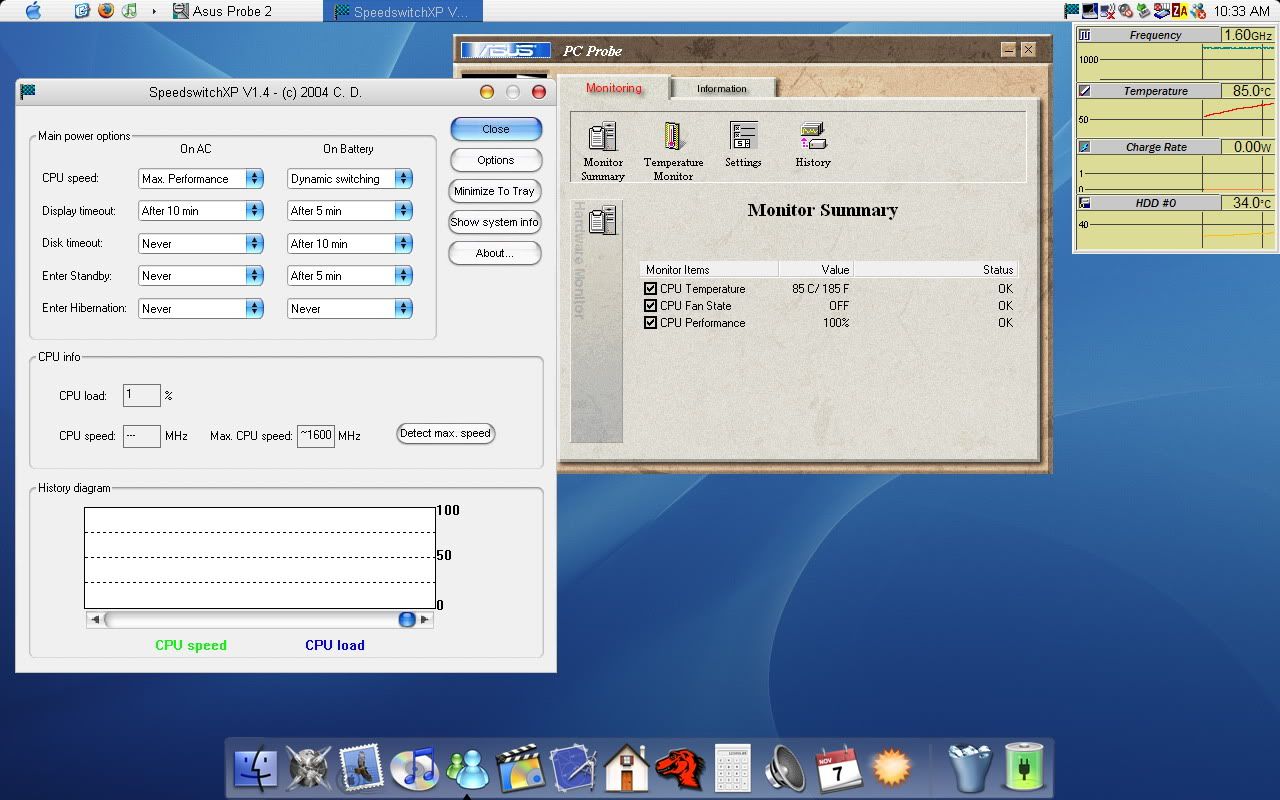Open the On Battery Enter Hibernation dropdown
Screen dimensions: 1280x800
(x=350, y=309)
